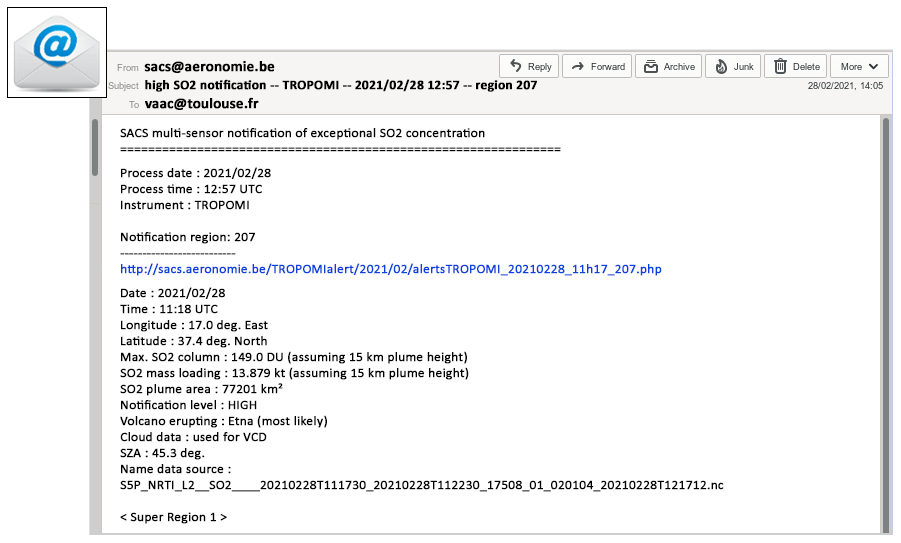Forward this email using the Forward button
This screenshot has height=543, width=901.
tap(596, 67)
